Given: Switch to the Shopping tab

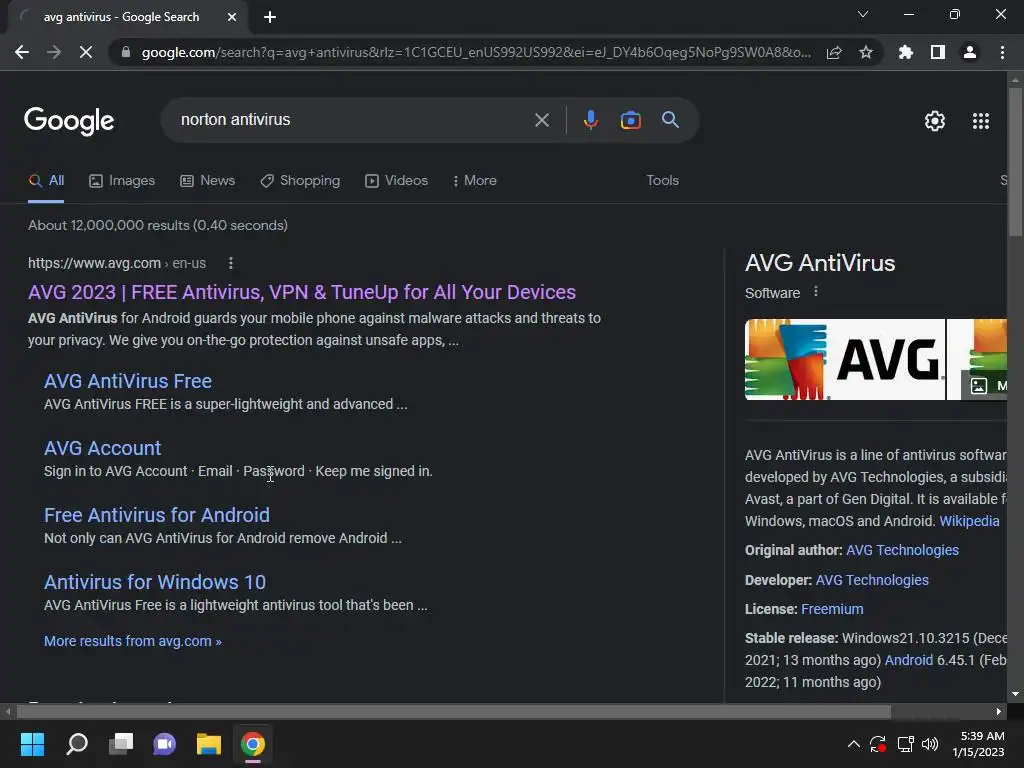Looking at the screenshot, I should point(300,181).
